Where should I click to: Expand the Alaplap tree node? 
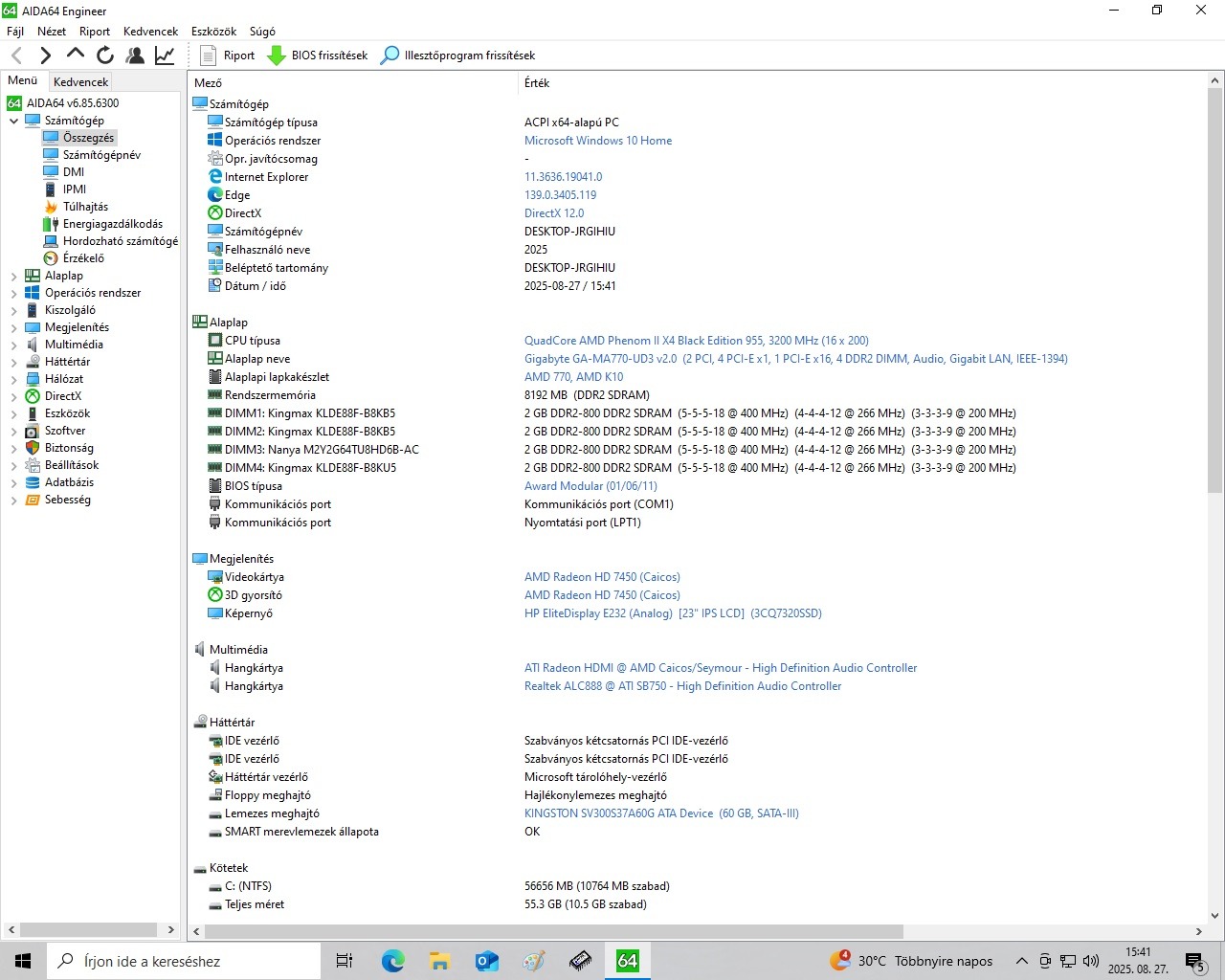(13, 276)
